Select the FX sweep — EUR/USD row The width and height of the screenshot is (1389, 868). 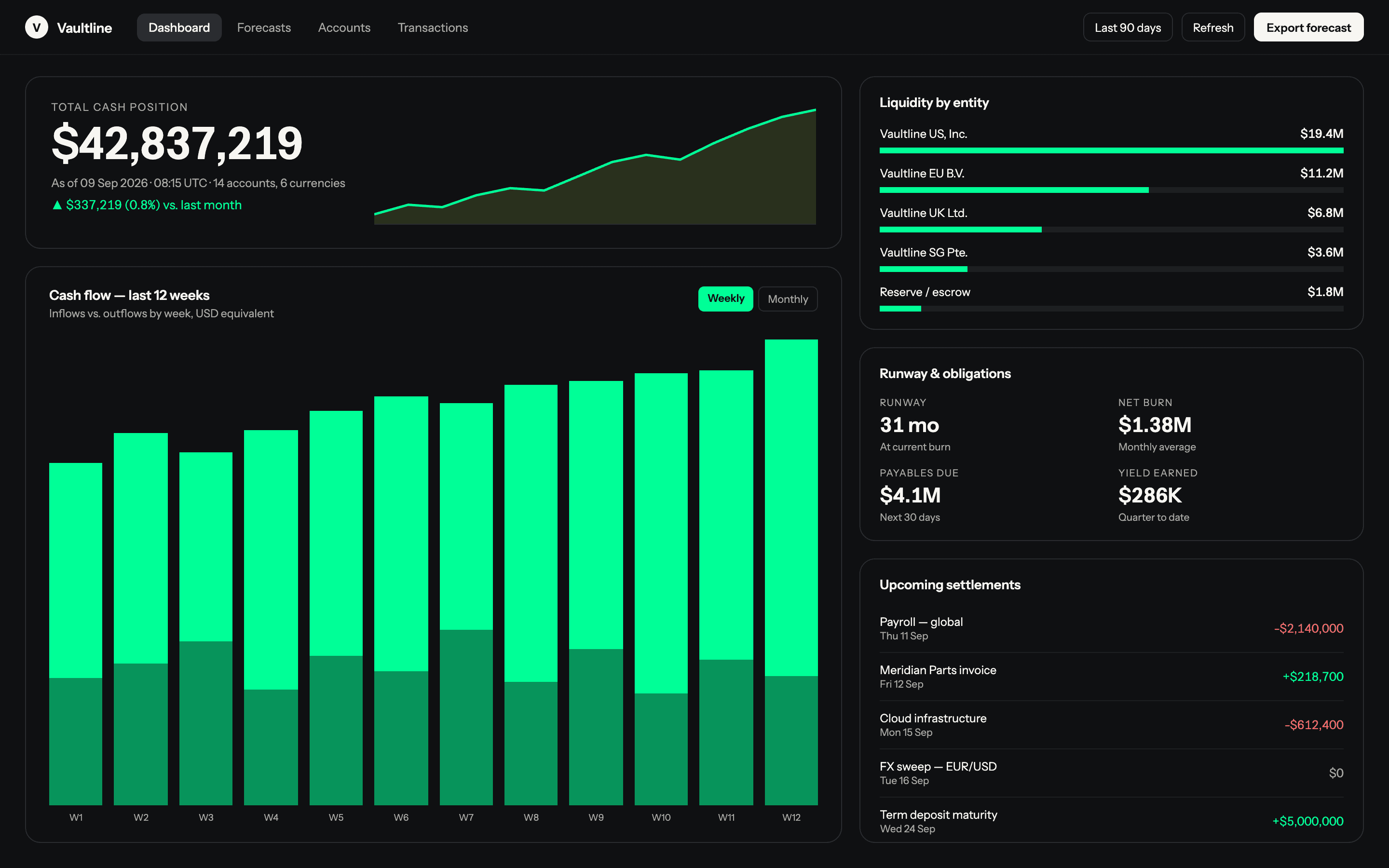[1111, 773]
